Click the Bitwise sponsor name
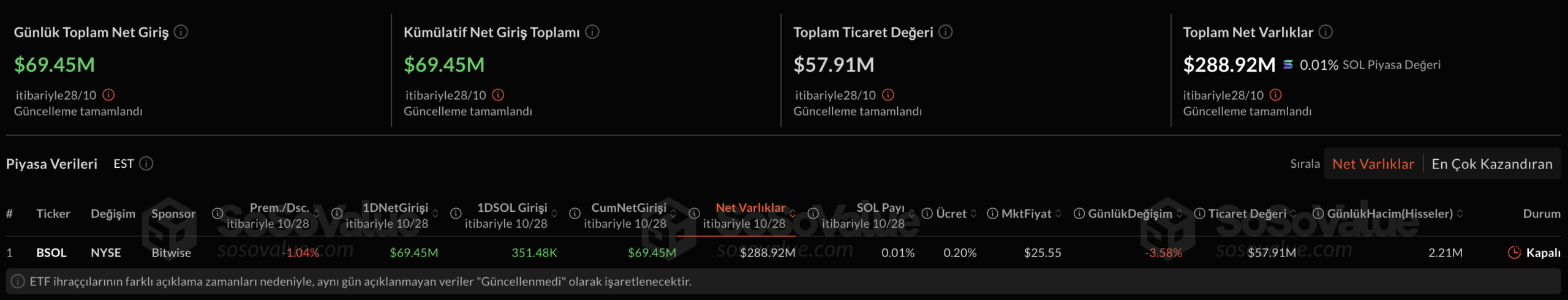Viewport: 1568px width, 300px height. (171, 252)
